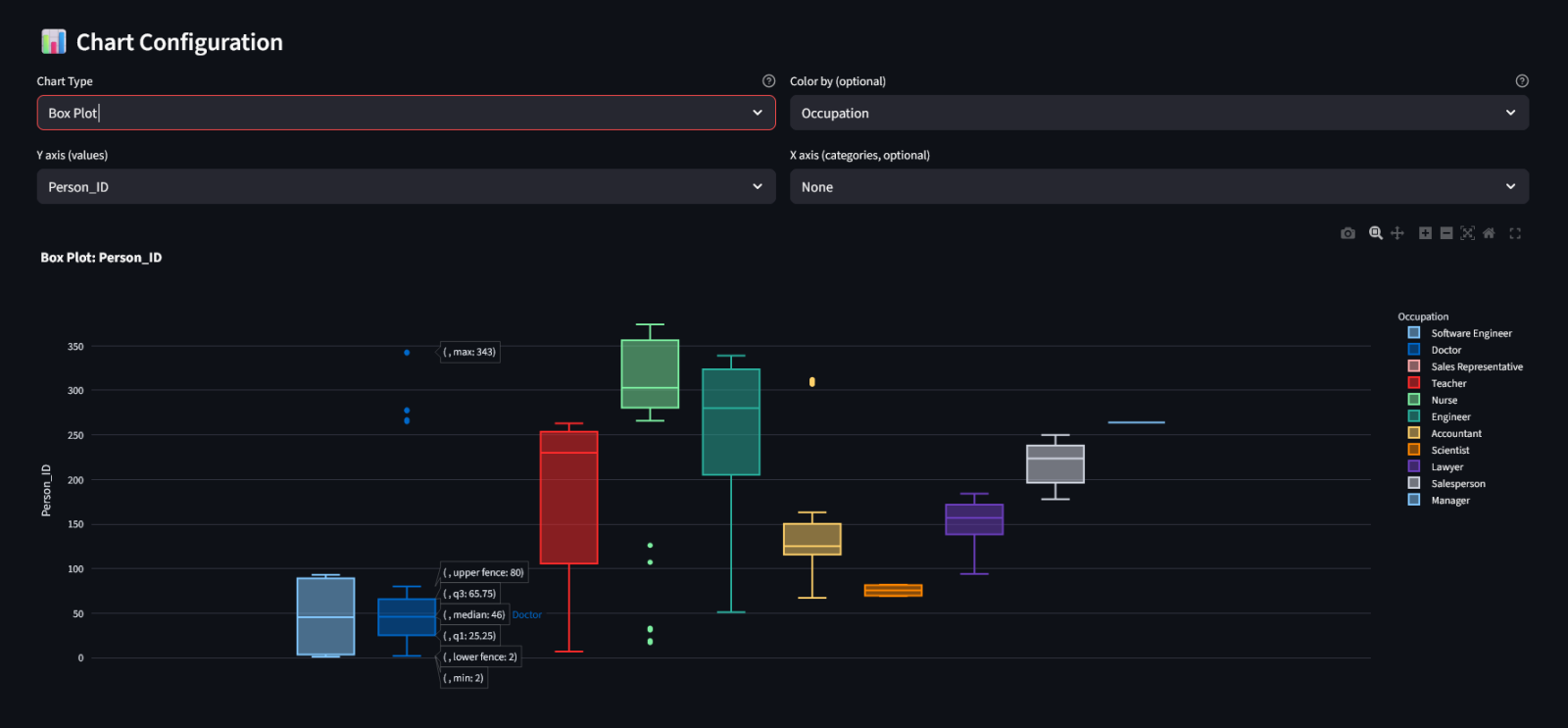Click the Zoom in plus icon
This screenshot has width=1568, height=728.
pyautogui.click(x=1425, y=233)
